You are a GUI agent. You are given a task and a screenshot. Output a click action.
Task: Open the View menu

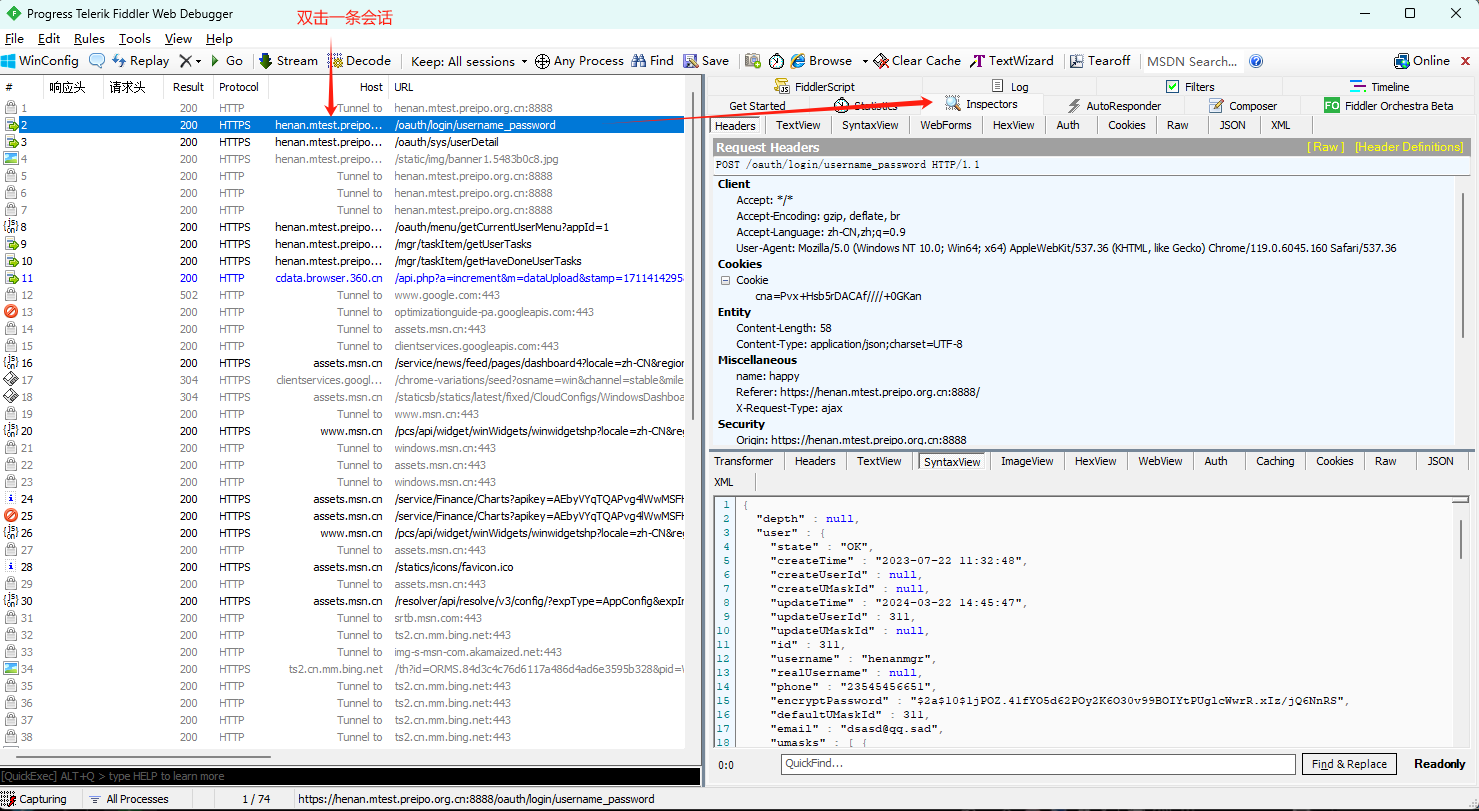[x=178, y=39]
